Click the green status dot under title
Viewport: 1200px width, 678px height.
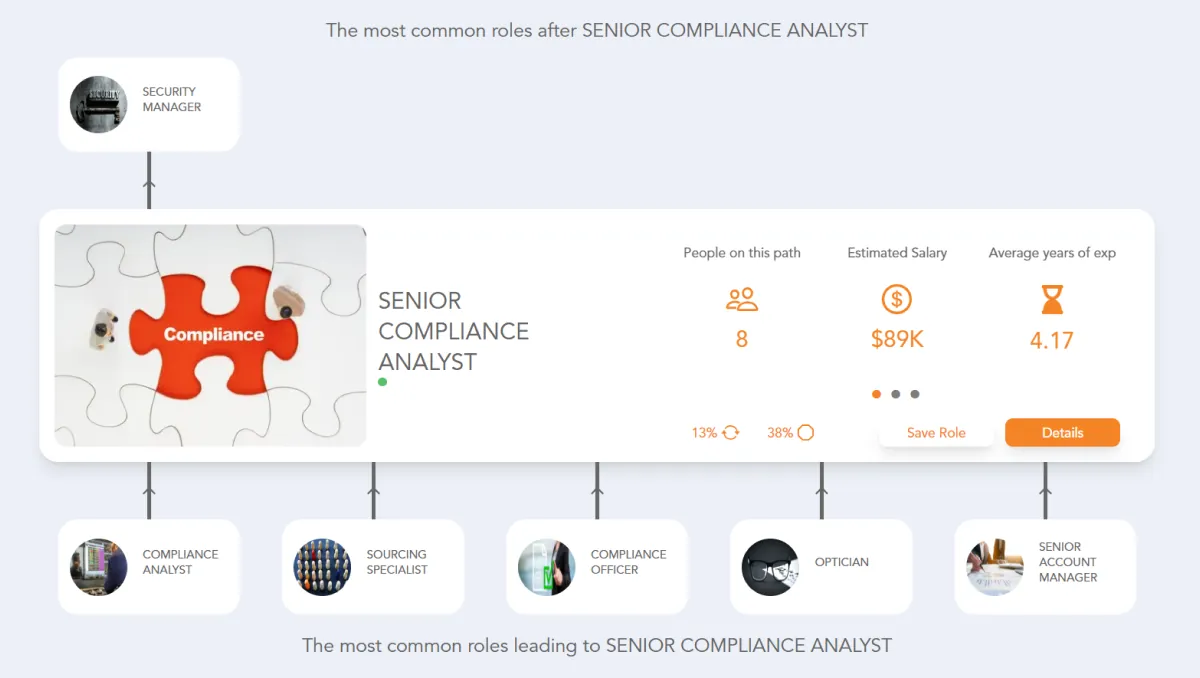382,382
